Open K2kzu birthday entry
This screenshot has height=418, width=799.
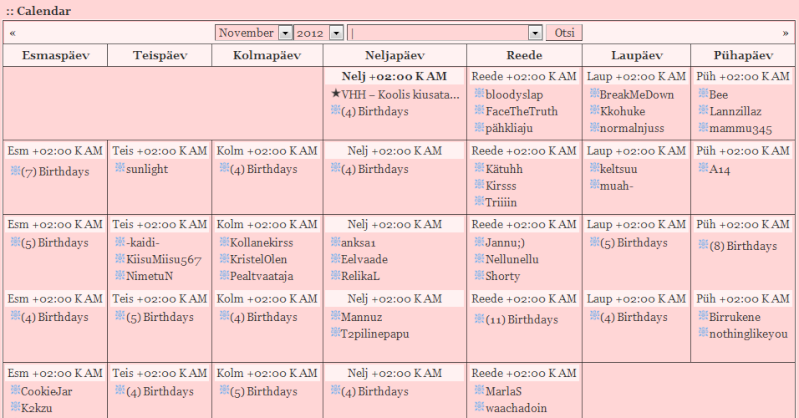[x=37, y=408]
